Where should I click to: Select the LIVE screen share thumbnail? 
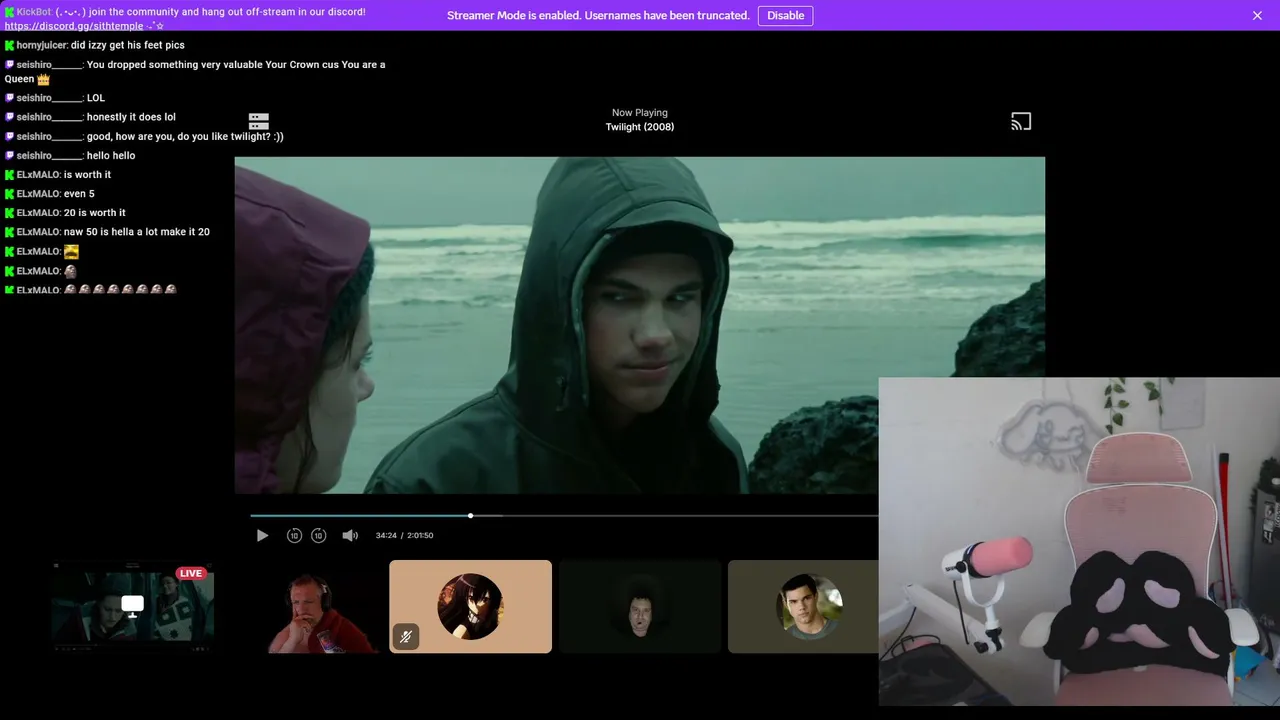tap(133, 607)
